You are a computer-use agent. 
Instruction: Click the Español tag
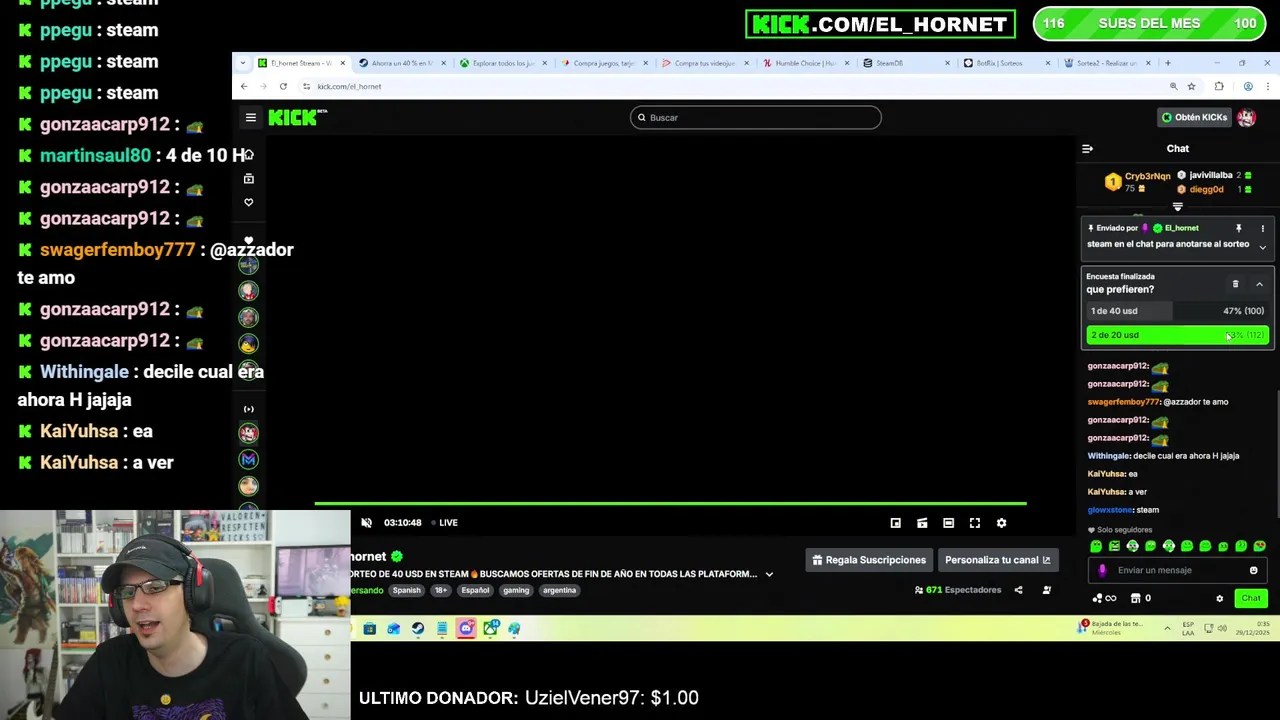point(475,590)
